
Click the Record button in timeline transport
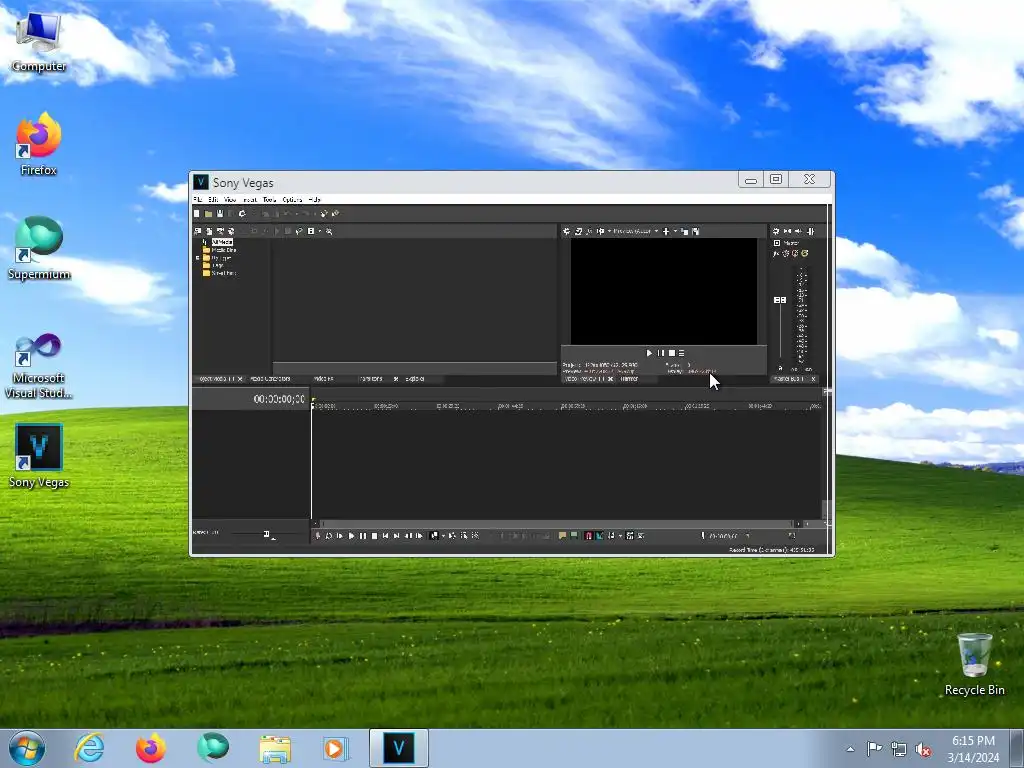point(317,536)
